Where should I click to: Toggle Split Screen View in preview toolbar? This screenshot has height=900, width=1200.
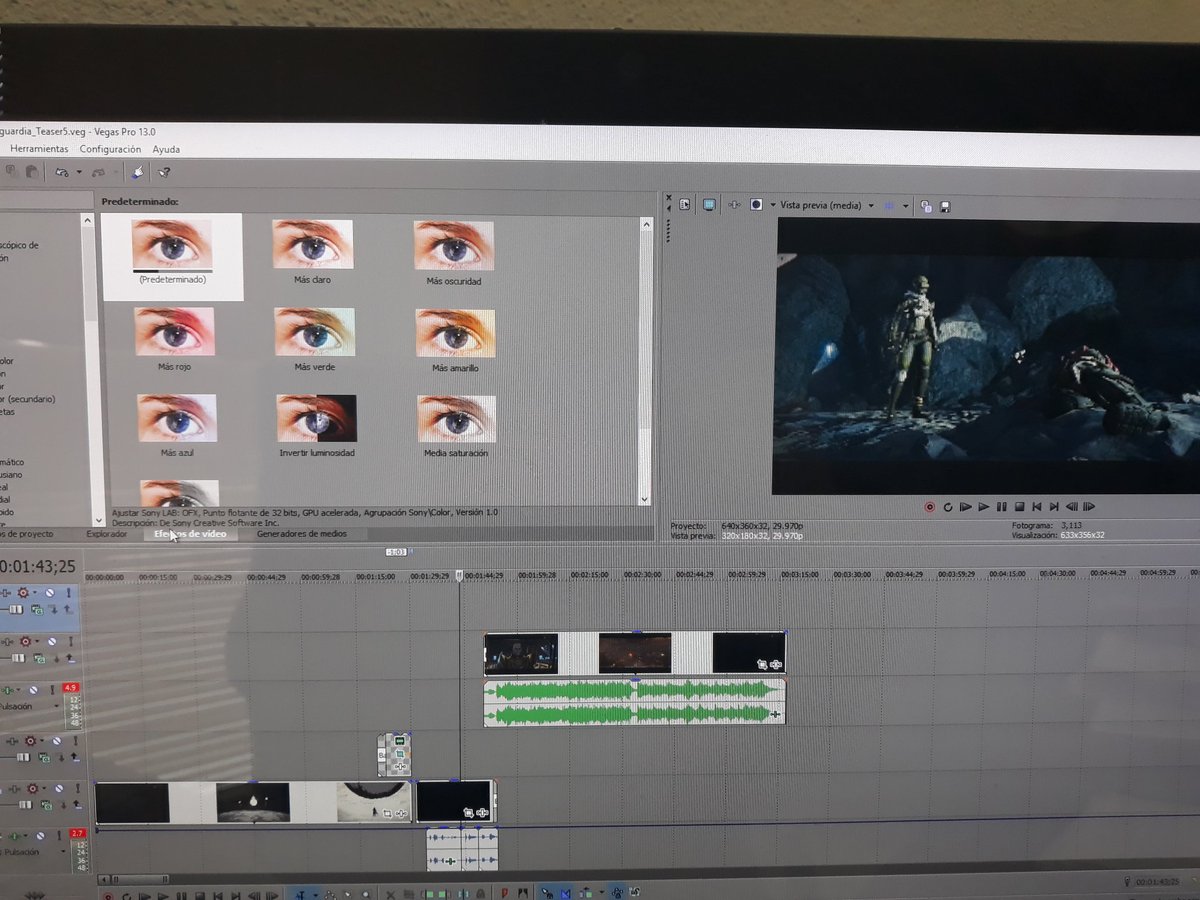(x=757, y=204)
